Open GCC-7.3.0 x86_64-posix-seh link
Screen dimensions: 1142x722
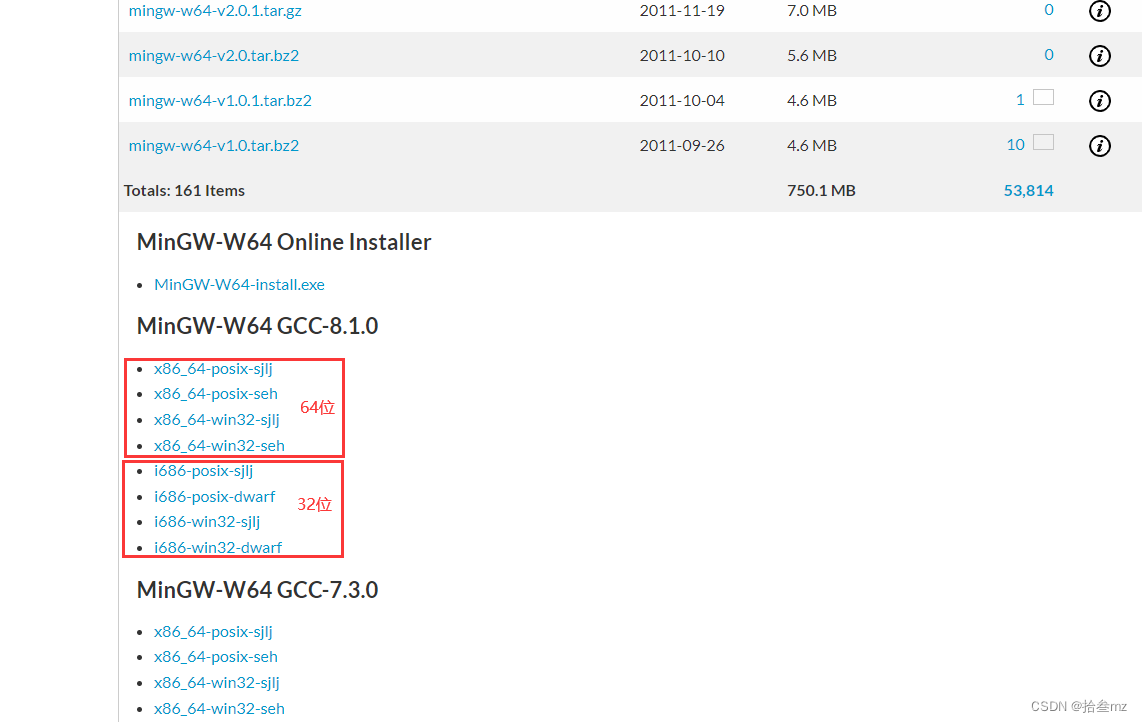[x=216, y=657]
